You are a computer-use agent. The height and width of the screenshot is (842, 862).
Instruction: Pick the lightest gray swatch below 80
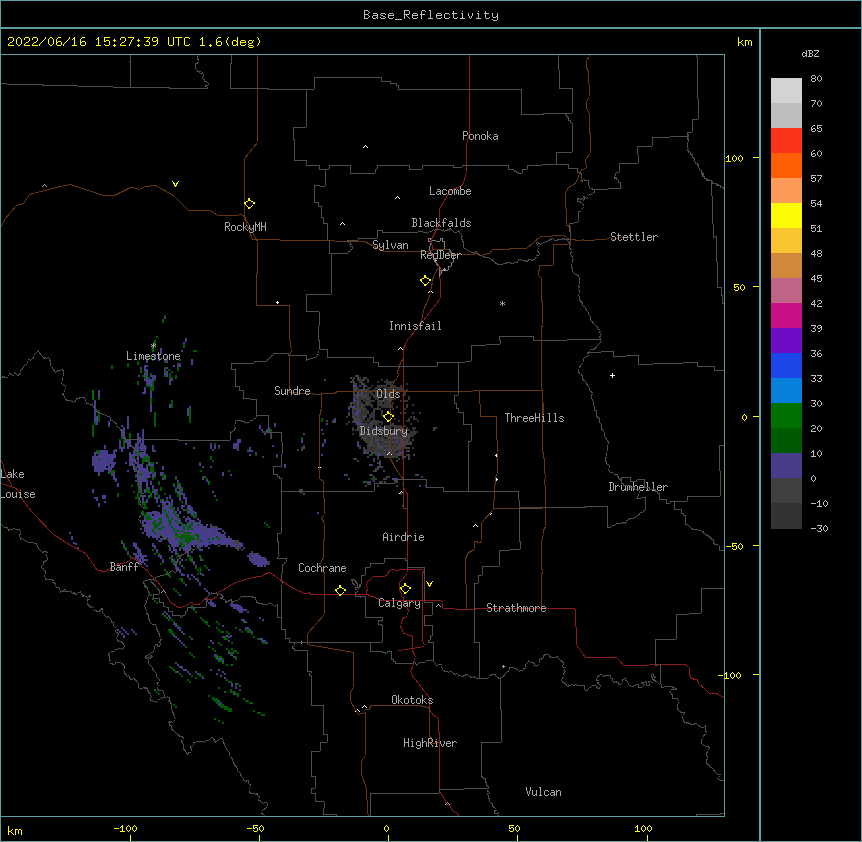tap(786, 91)
